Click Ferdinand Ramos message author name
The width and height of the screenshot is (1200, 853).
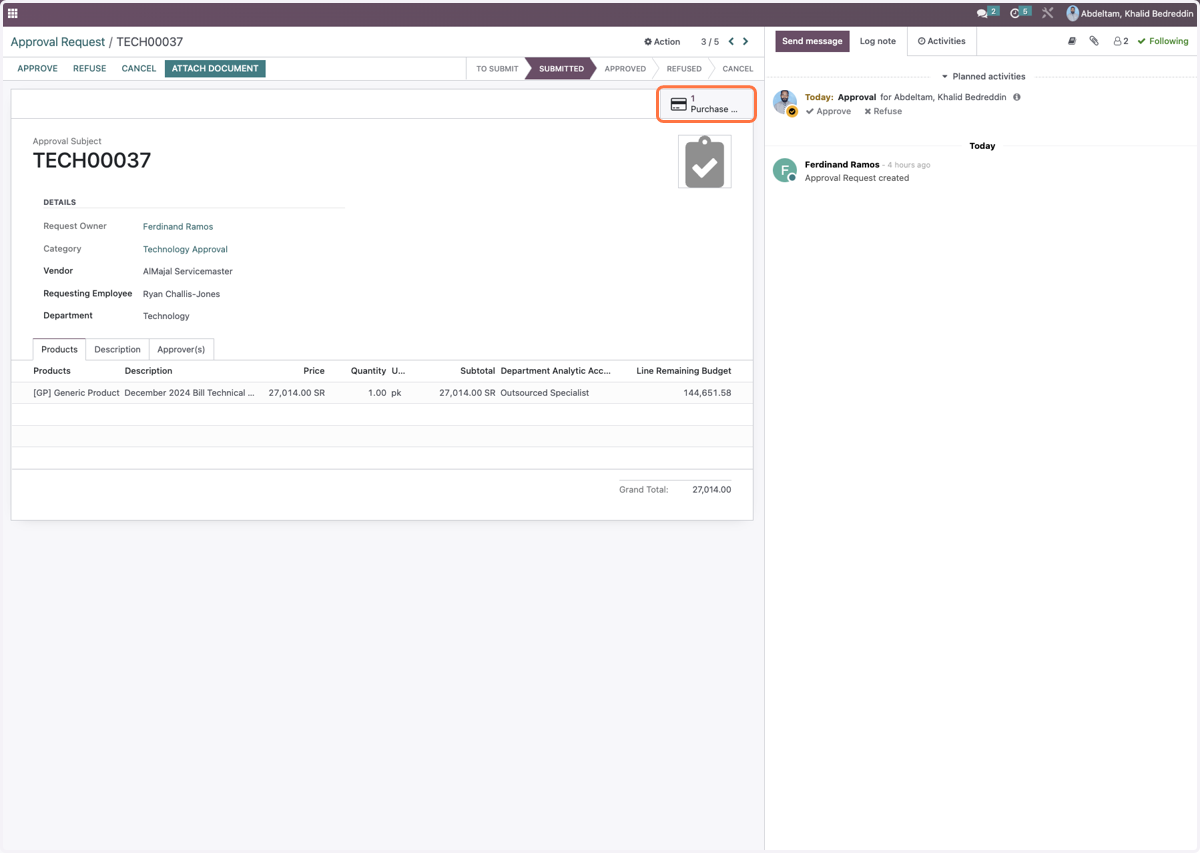tap(842, 164)
